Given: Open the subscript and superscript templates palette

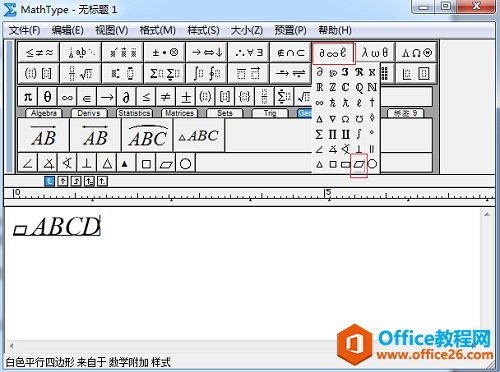Looking at the screenshot, I should (x=123, y=73).
